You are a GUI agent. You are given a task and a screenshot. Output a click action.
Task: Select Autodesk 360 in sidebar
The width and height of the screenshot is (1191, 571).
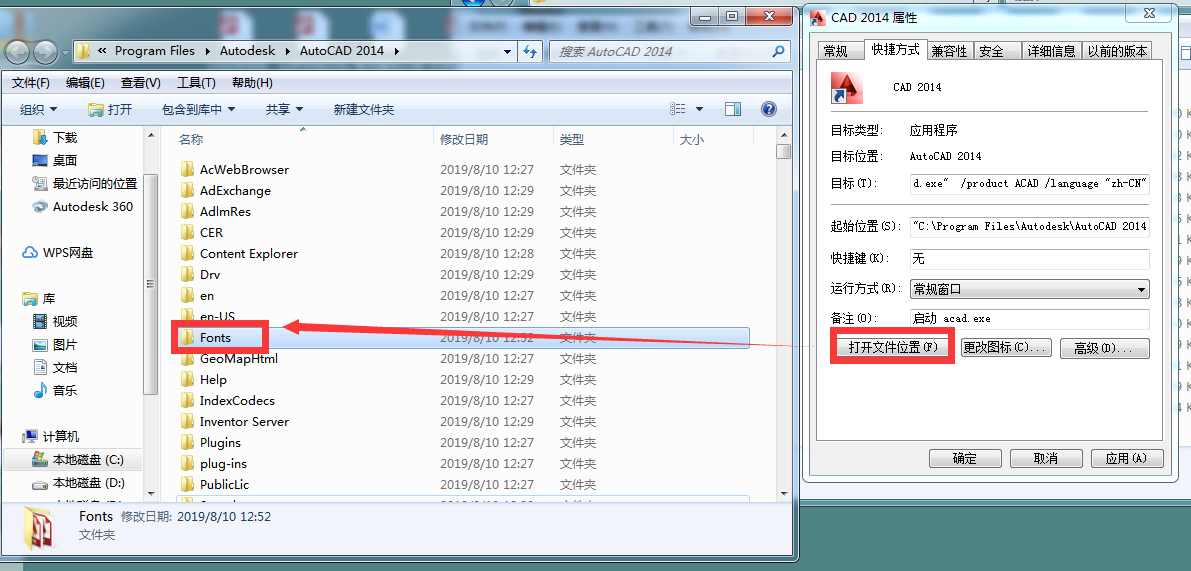click(92, 207)
